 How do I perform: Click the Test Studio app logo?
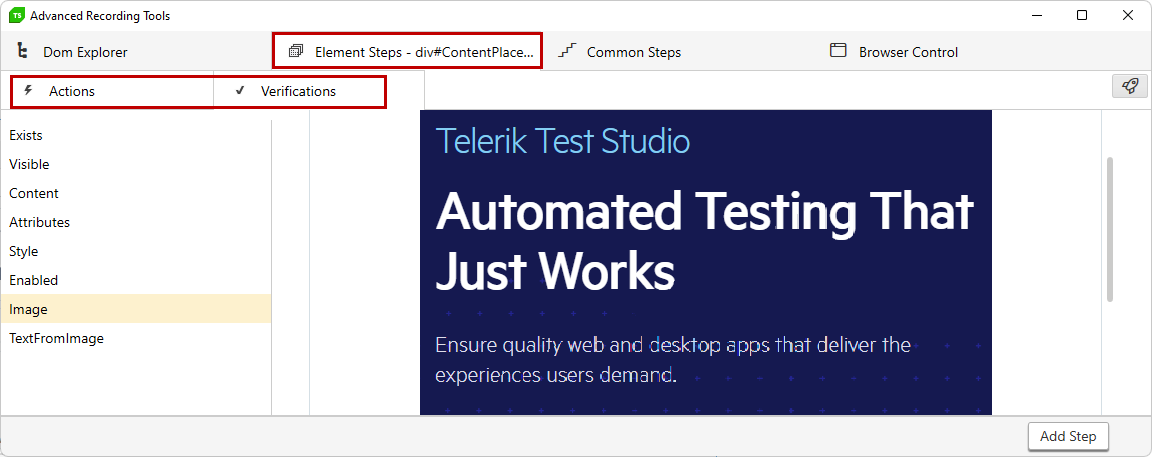16,15
